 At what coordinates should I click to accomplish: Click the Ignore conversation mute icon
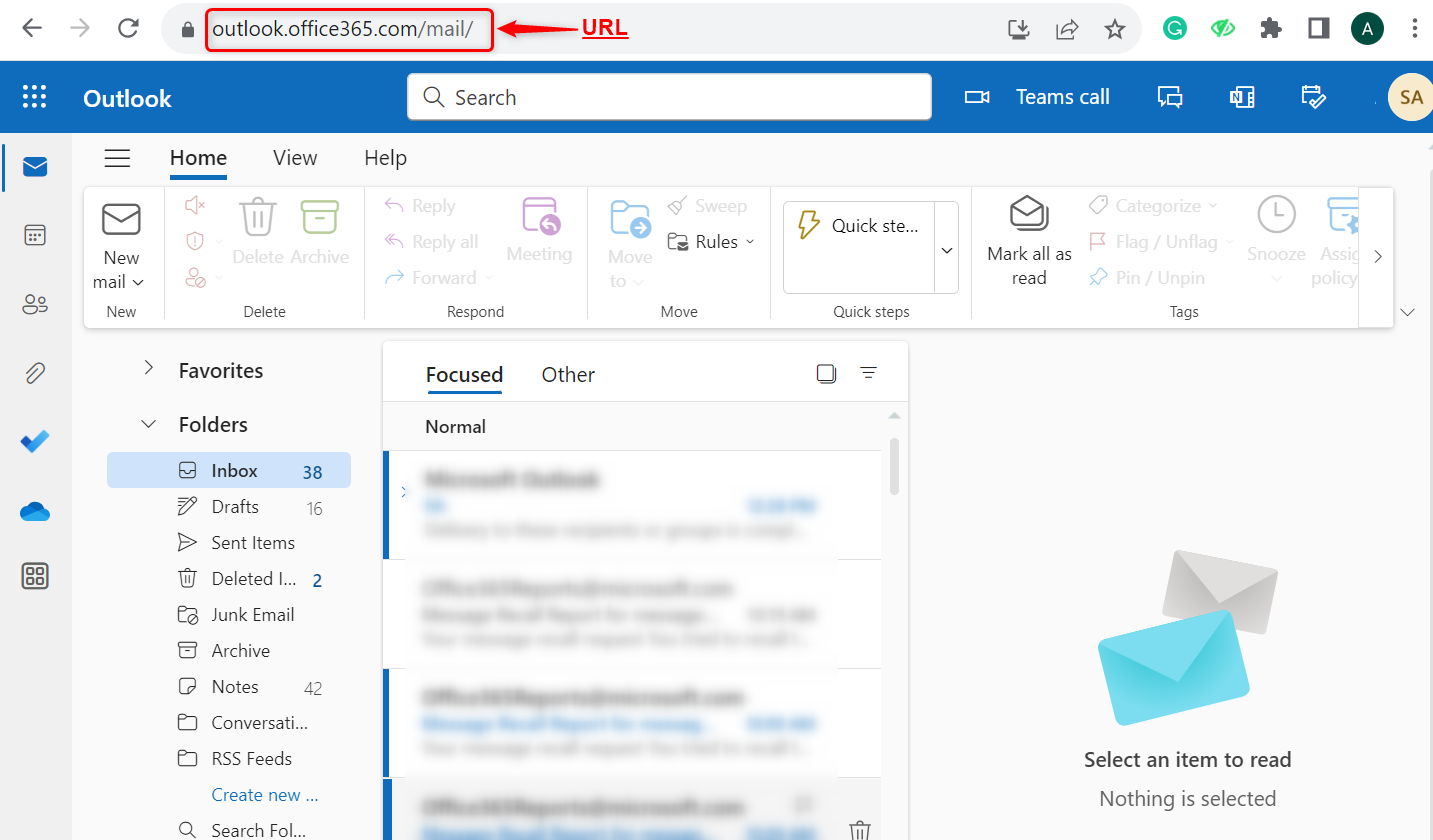[195, 205]
